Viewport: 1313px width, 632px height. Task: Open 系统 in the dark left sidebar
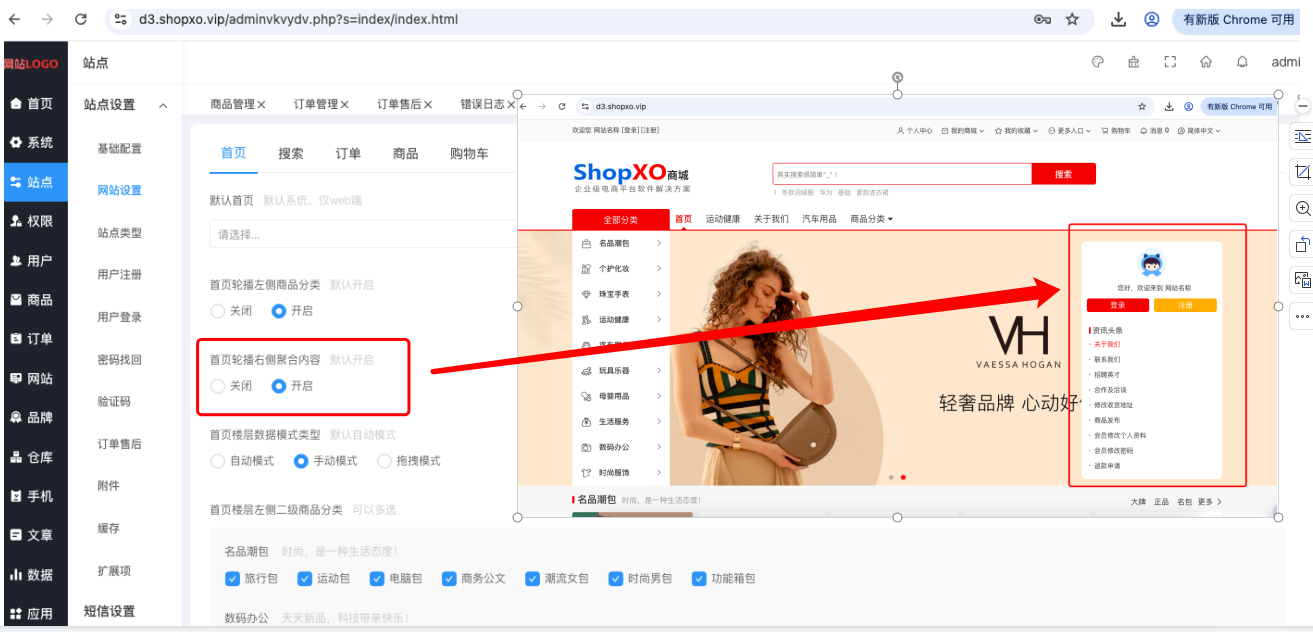34,142
